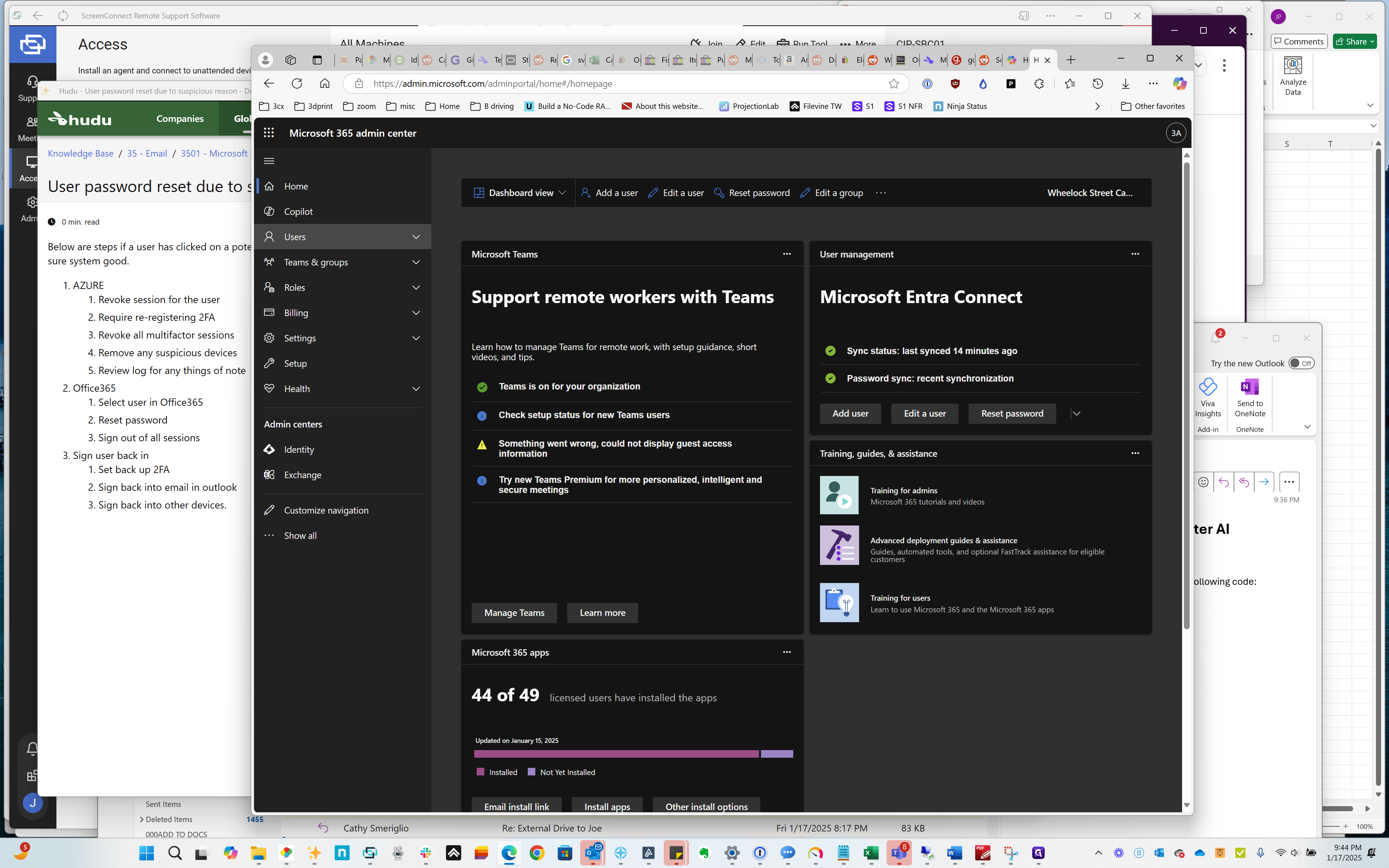Open the Microsoft 365 app launcher waffle
Image resolution: width=1389 pixels, height=868 pixels.
[x=269, y=133]
